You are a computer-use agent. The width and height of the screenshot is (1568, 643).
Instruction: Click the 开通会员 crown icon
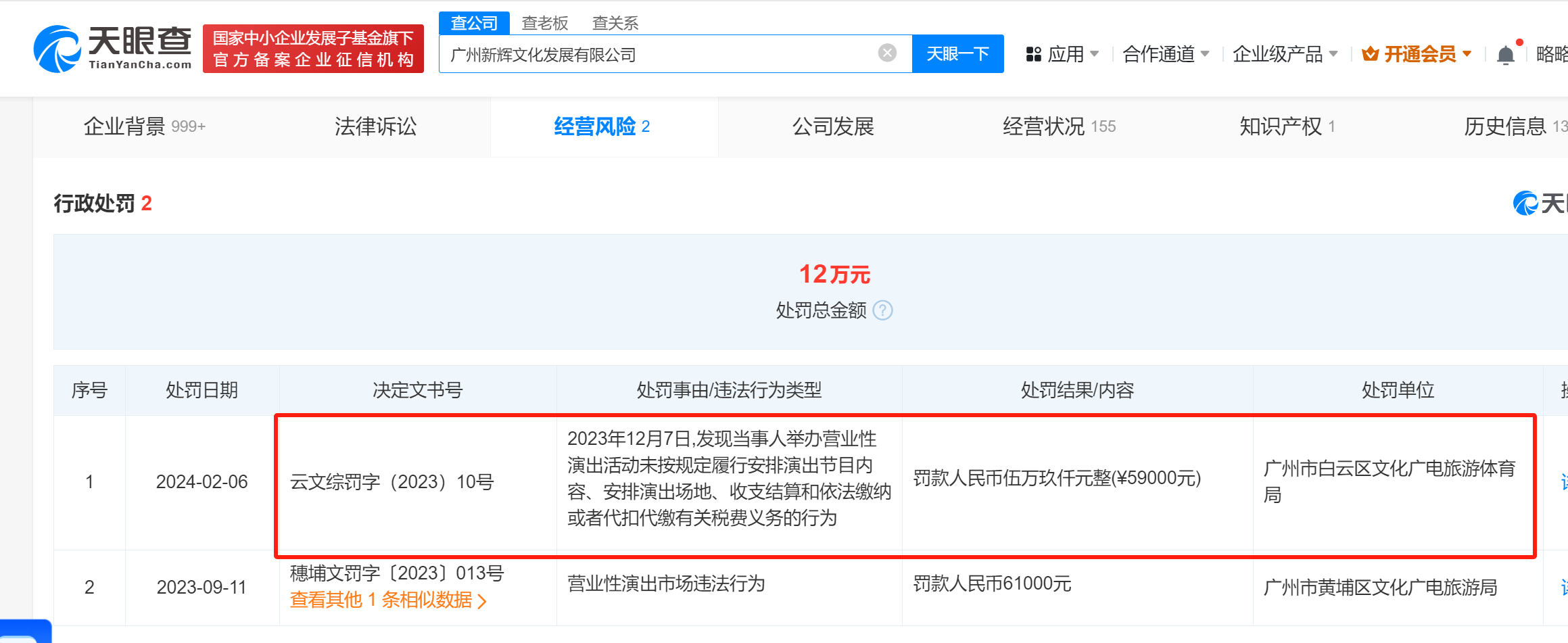(1371, 54)
